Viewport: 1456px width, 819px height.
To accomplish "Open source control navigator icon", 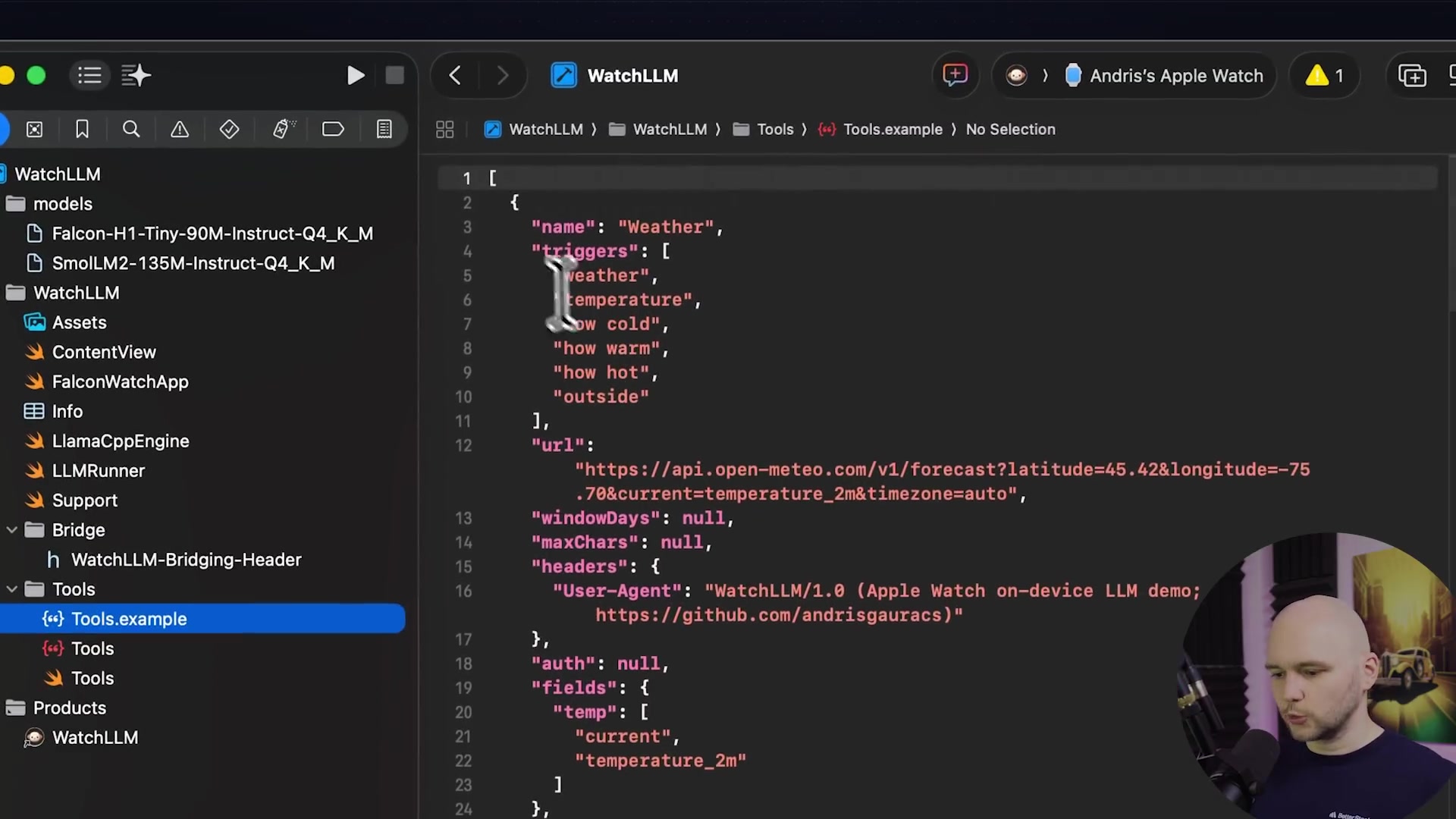I will point(34,130).
